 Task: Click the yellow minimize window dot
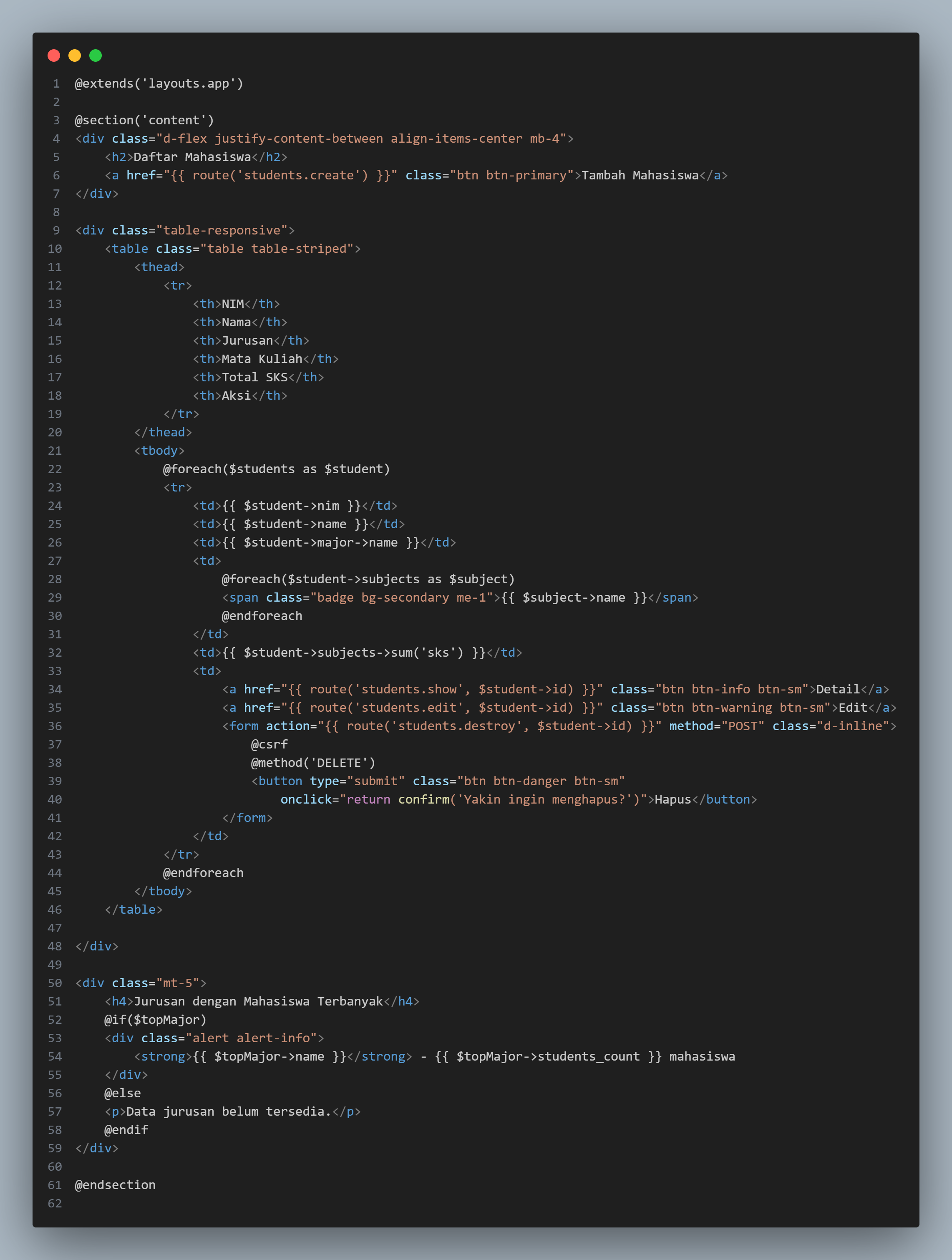click(75, 55)
